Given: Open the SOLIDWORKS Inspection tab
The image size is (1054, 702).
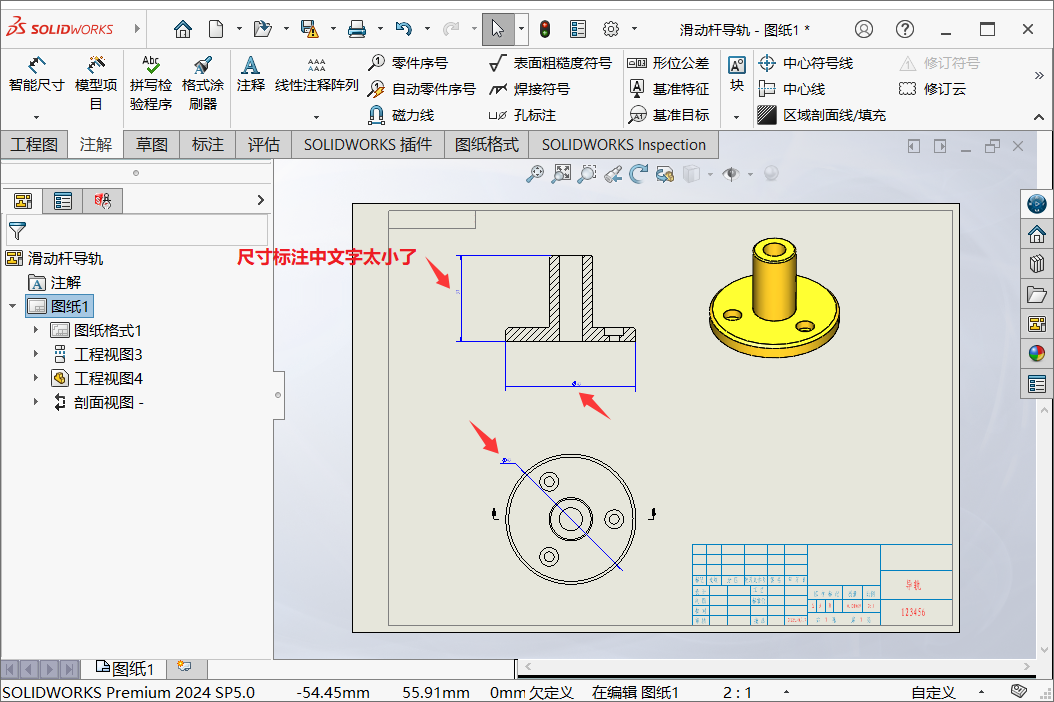Looking at the screenshot, I should 624,145.
